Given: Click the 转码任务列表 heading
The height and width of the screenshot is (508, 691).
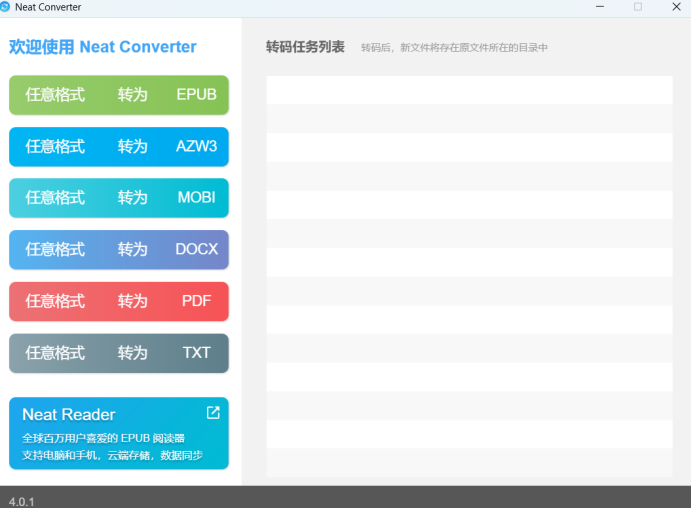Looking at the screenshot, I should pos(305,47).
